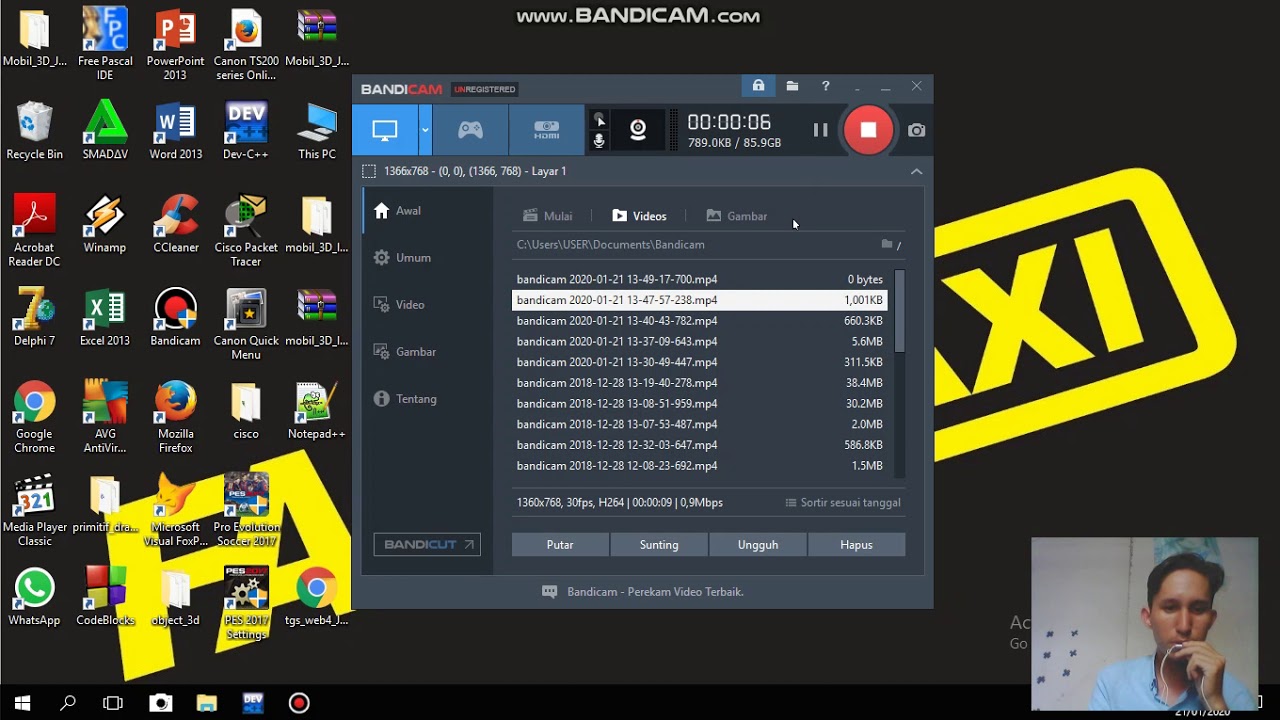
Task: Stop recording with red button
Action: pyautogui.click(x=868, y=130)
